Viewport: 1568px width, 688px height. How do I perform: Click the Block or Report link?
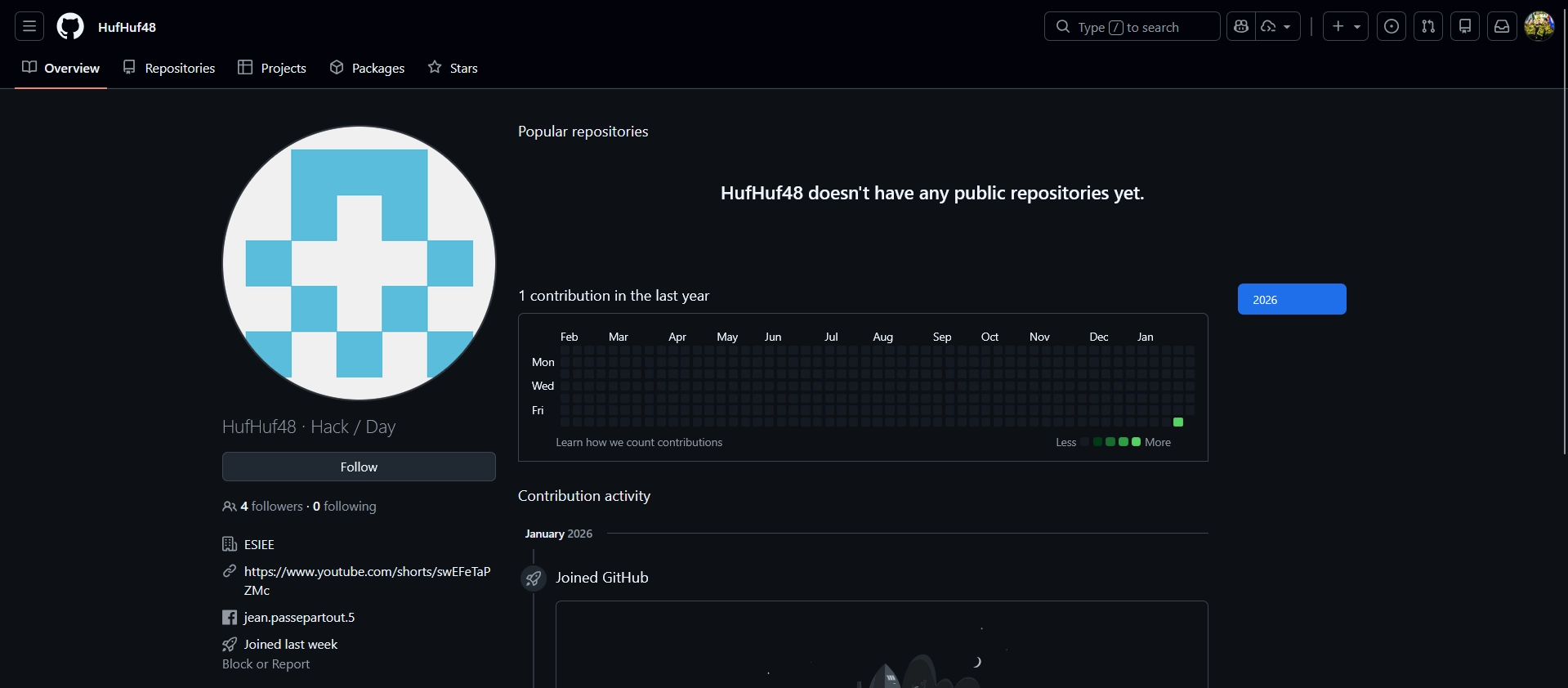click(x=266, y=664)
